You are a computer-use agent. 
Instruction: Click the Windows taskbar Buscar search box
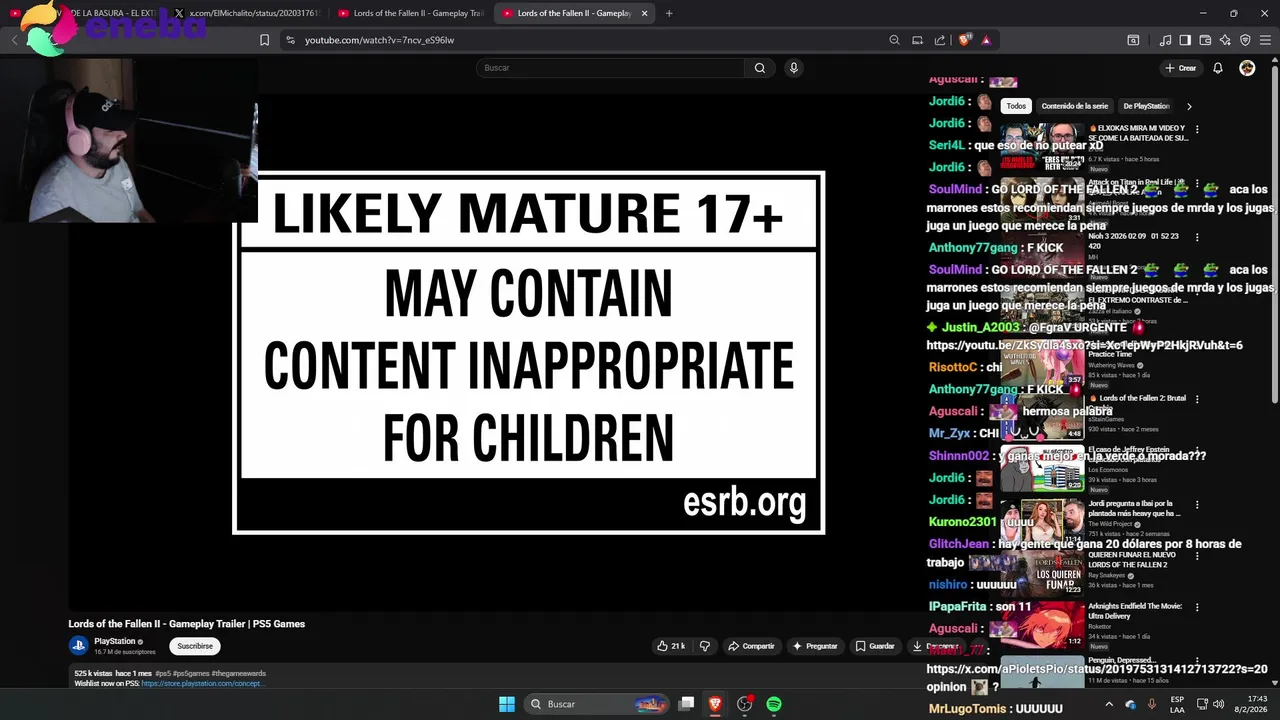597,704
